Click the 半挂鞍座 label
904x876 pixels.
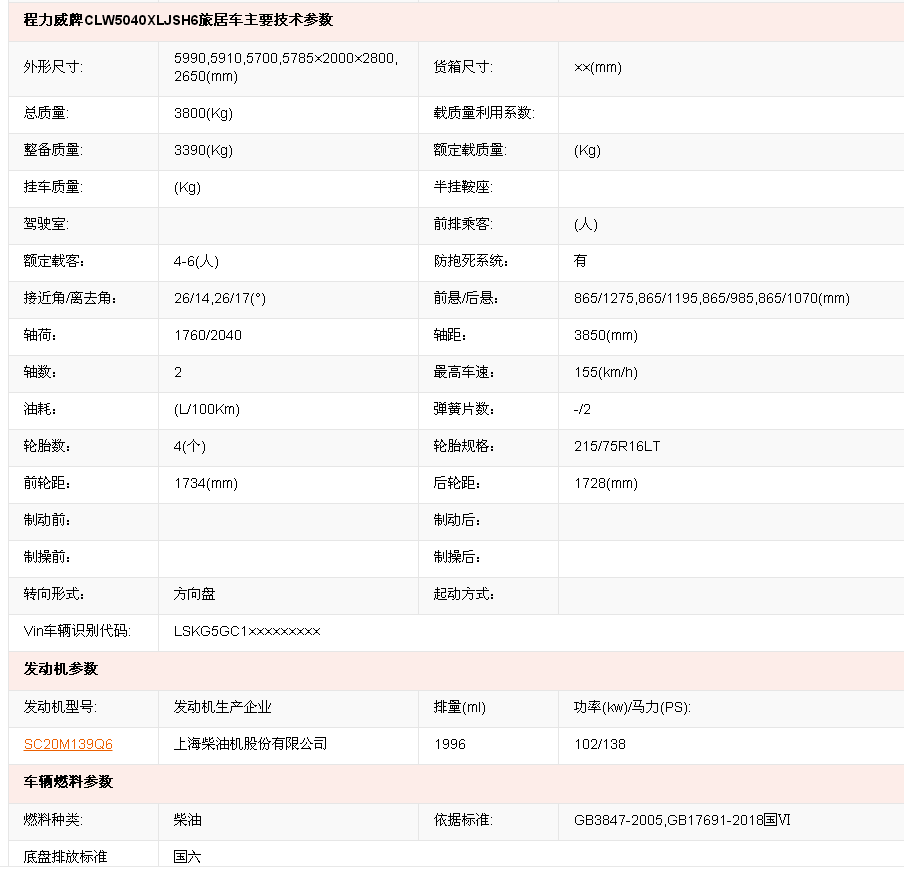click(x=463, y=187)
